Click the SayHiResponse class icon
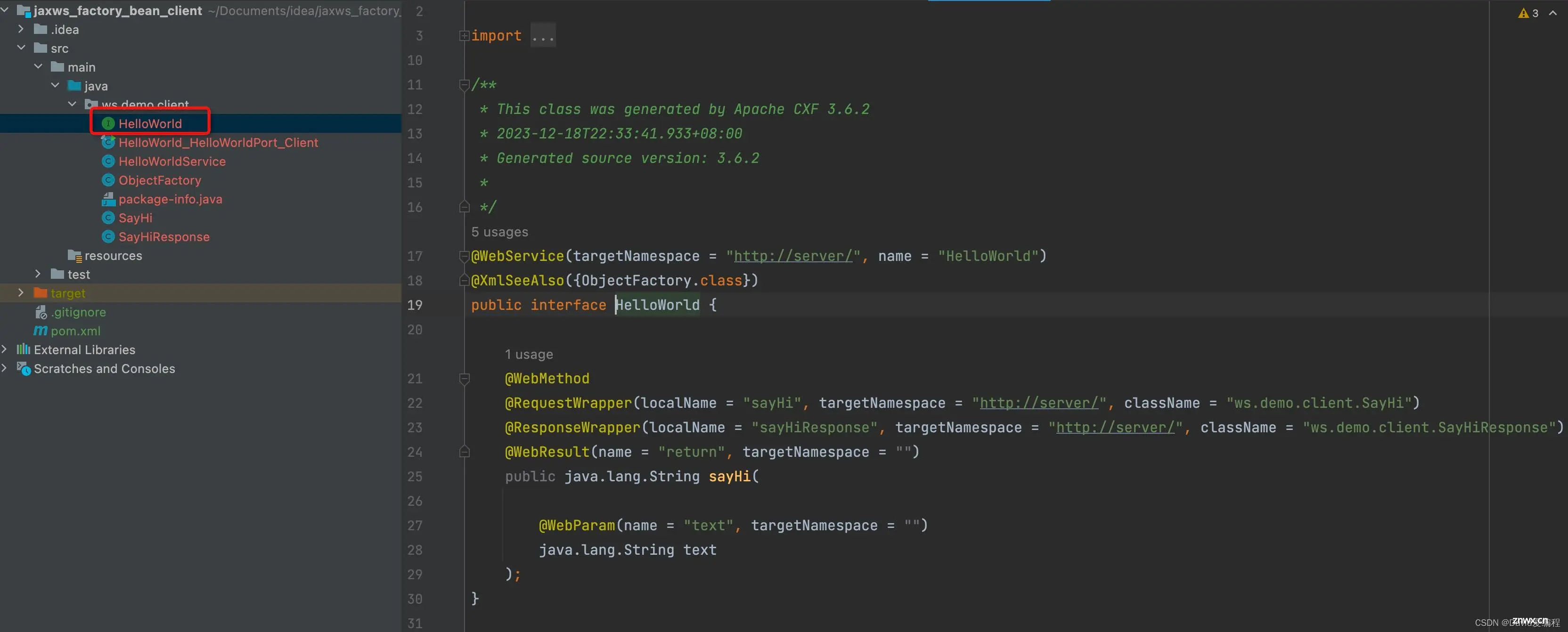 coord(108,236)
